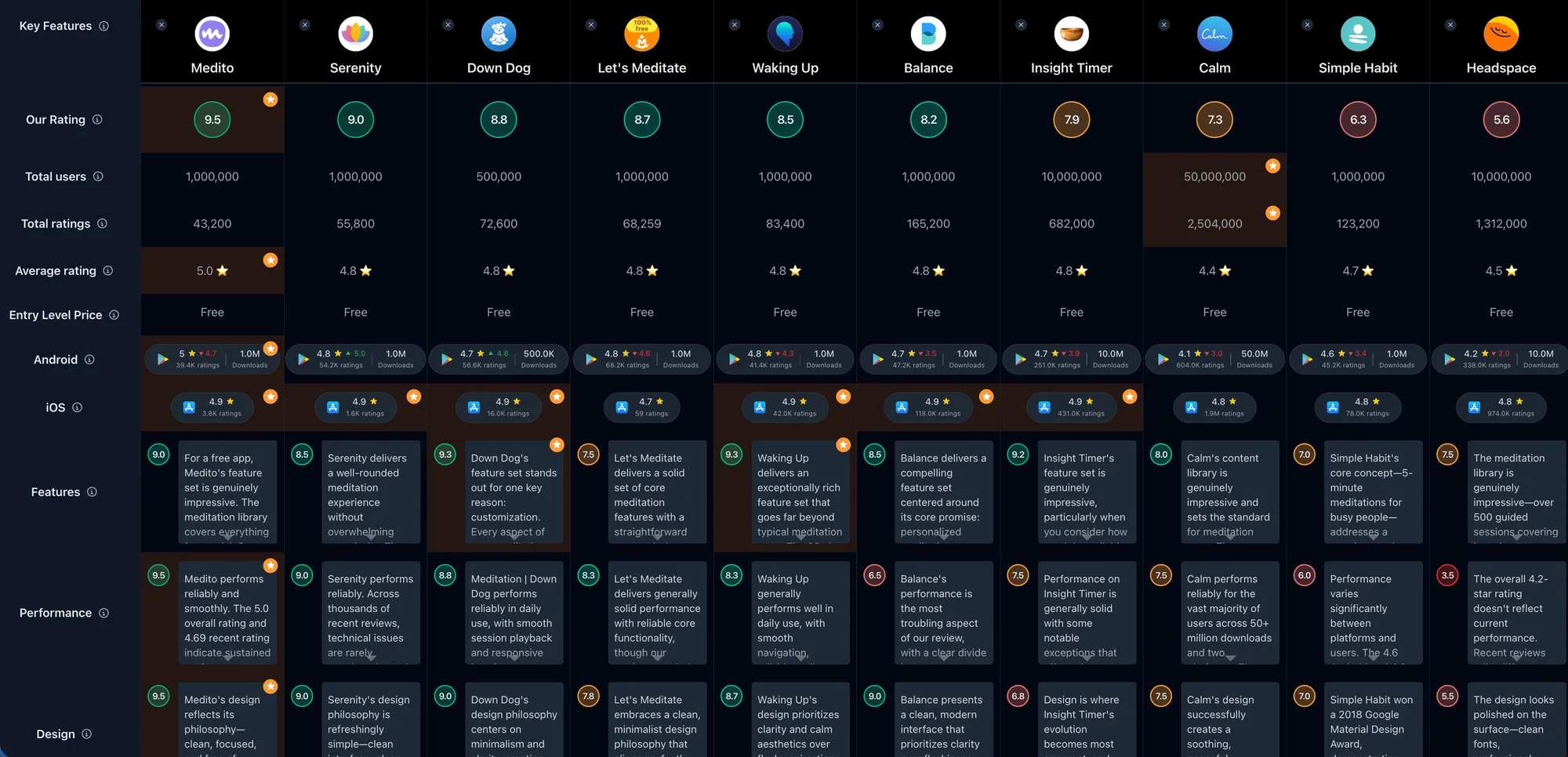1568x757 pixels.
Task: Show the Average rating info icon
Action: pos(108,270)
